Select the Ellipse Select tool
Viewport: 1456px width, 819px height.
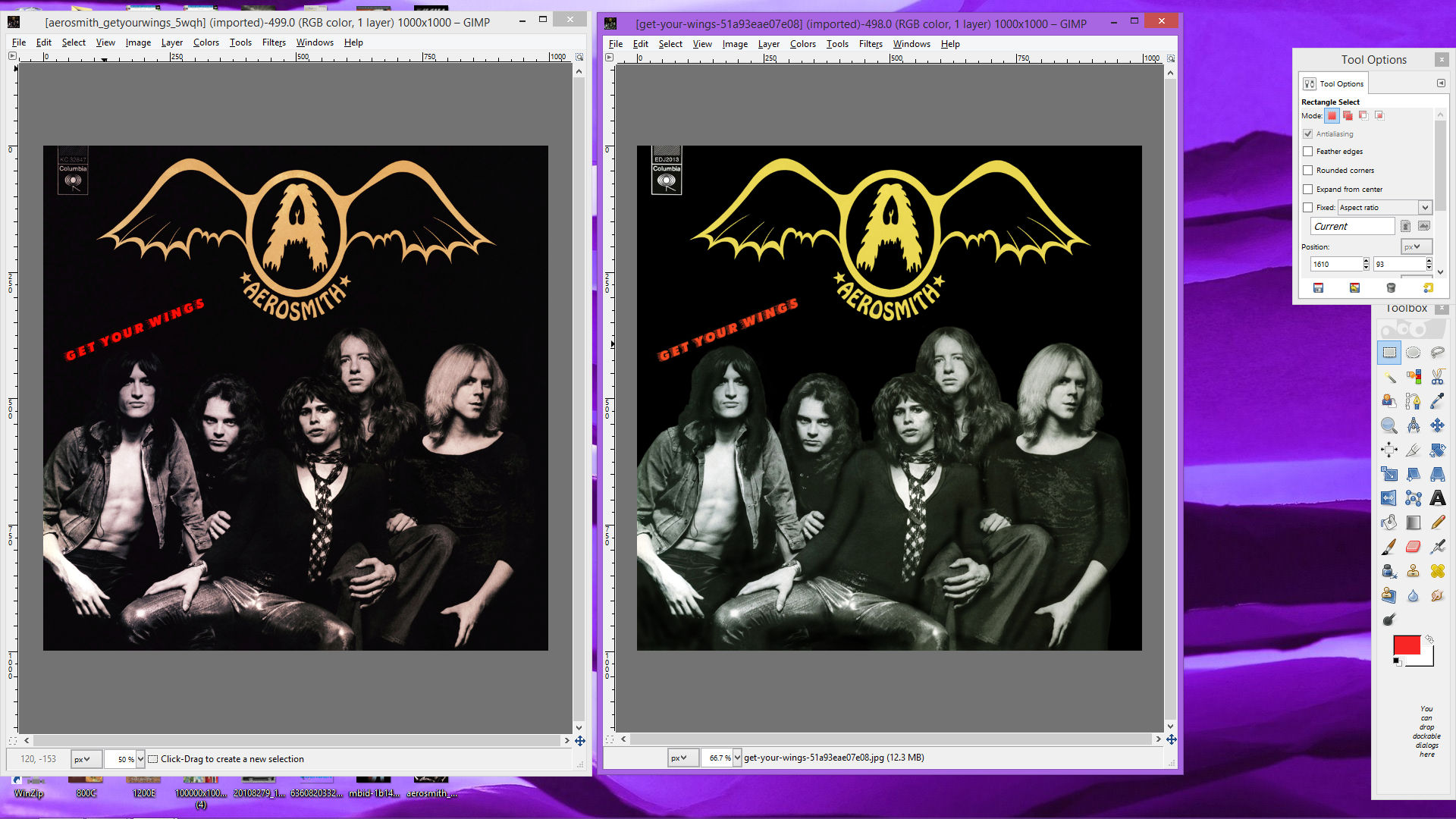tap(1413, 353)
